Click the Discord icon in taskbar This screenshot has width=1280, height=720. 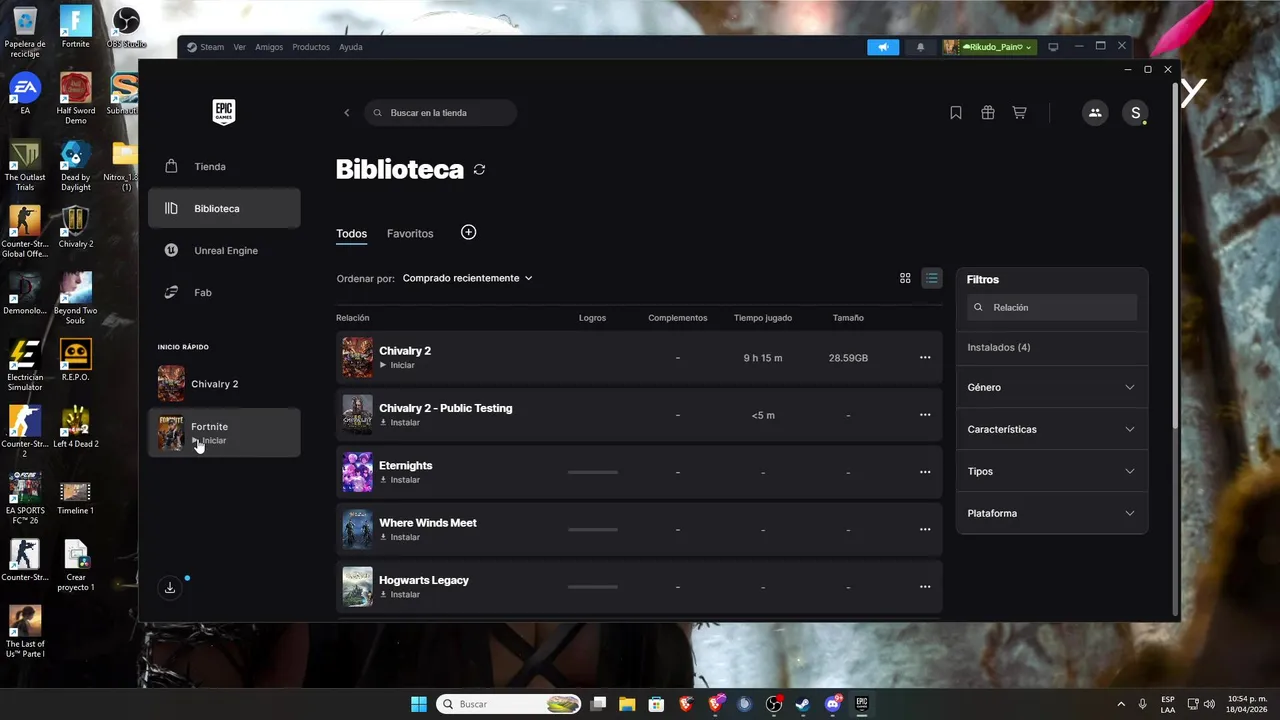click(x=832, y=704)
